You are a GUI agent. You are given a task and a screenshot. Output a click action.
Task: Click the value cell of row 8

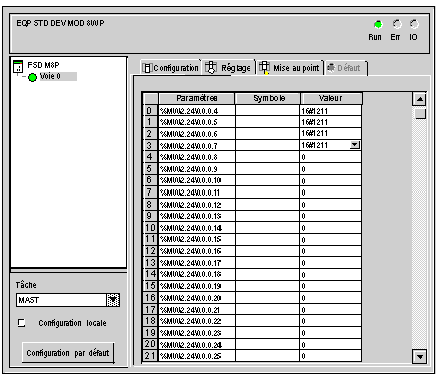pyautogui.click(x=330, y=204)
